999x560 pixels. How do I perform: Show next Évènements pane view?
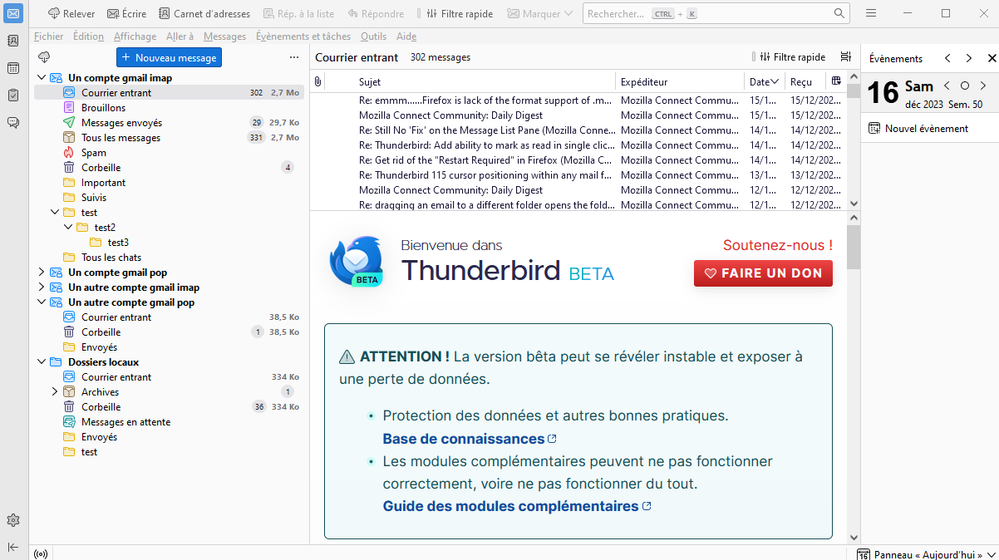[969, 58]
